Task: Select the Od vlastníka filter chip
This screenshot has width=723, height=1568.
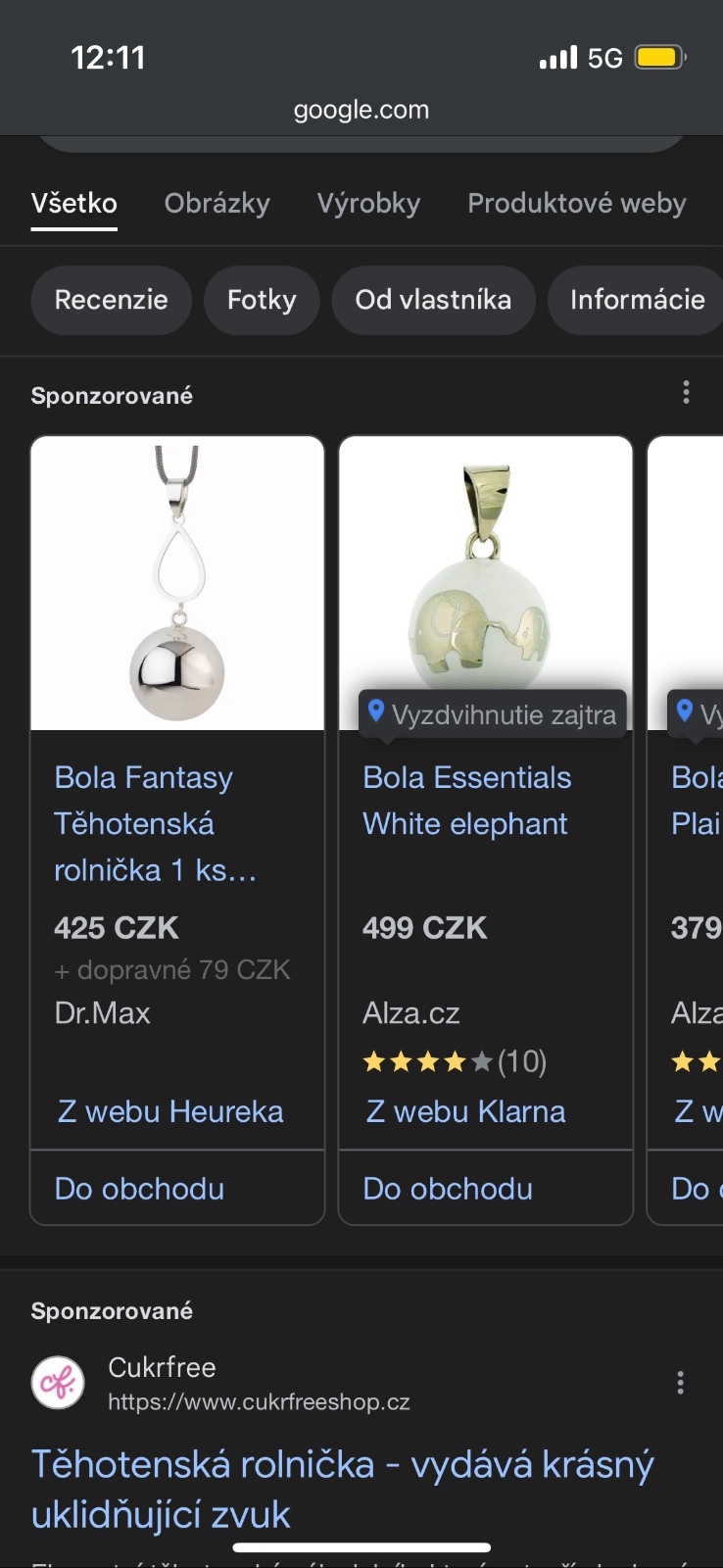Action: [433, 300]
